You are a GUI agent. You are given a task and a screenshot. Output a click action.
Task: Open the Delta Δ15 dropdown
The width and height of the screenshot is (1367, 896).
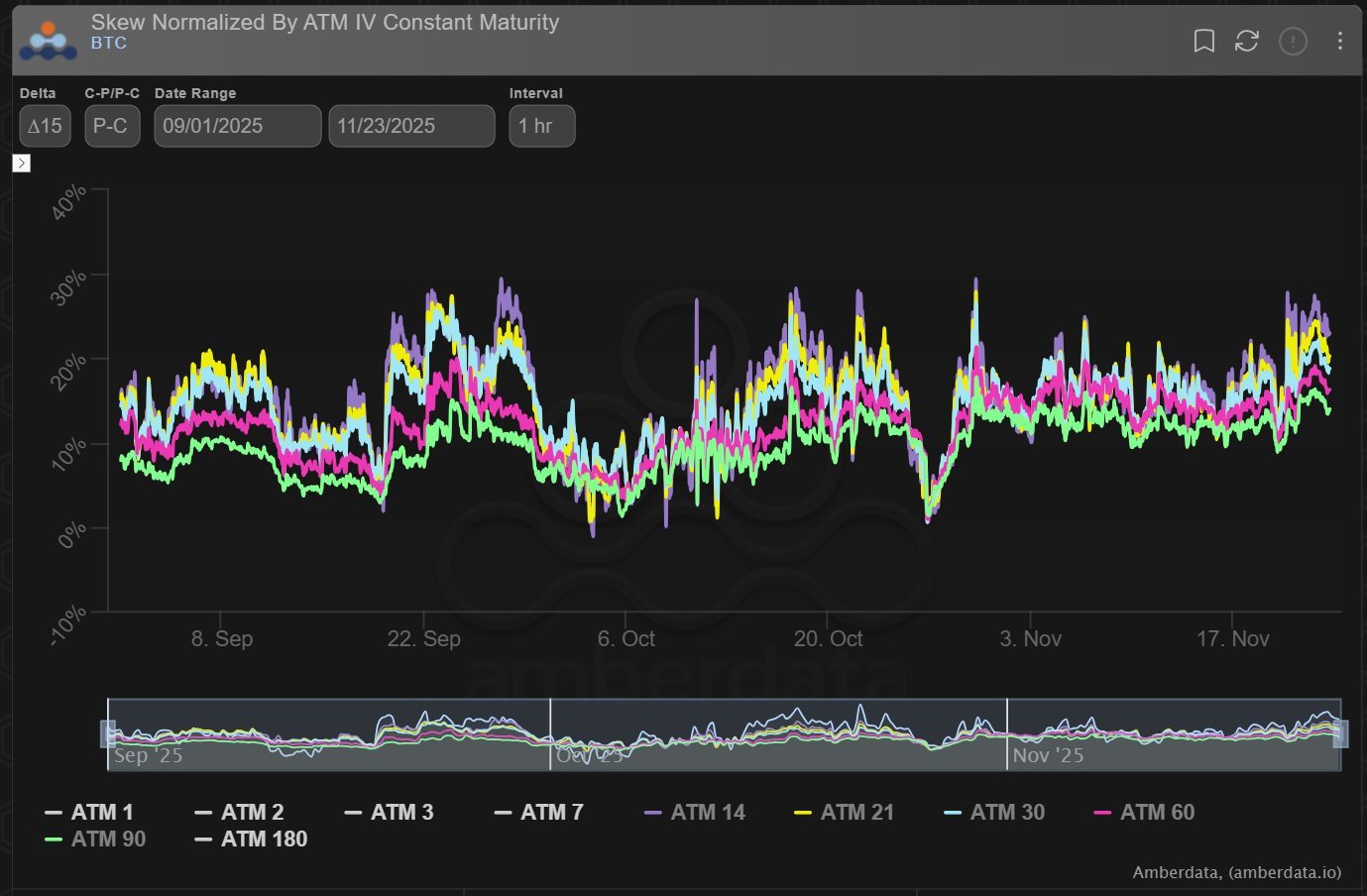45,126
